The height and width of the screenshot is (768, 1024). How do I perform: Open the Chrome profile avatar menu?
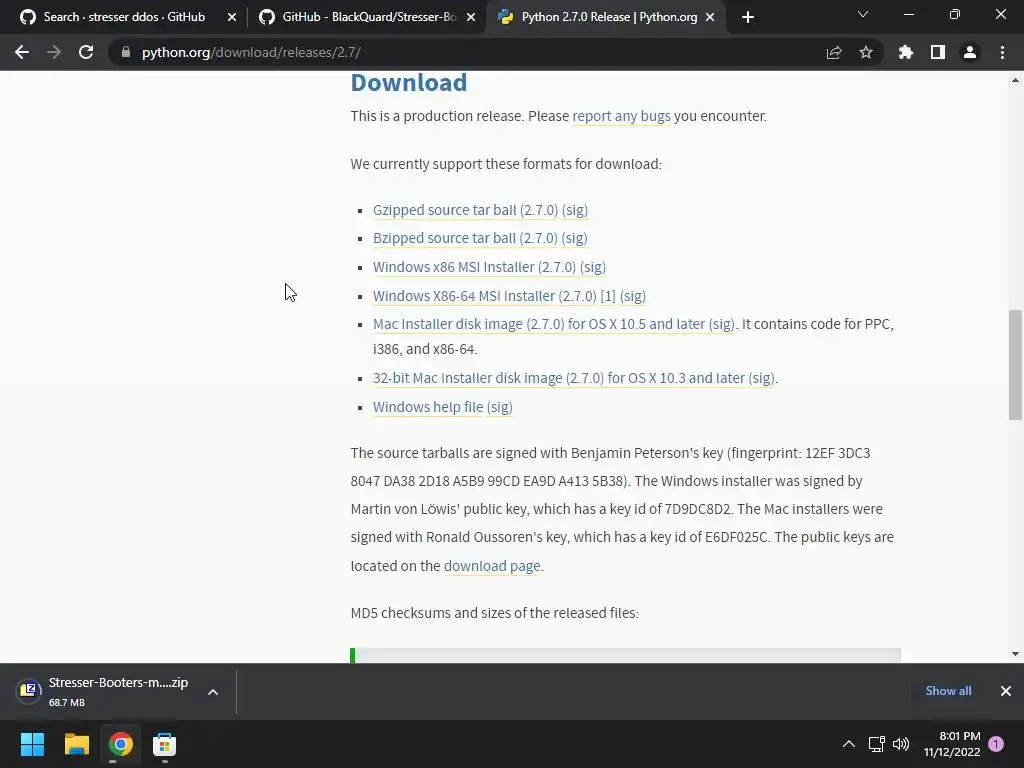click(970, 52)
